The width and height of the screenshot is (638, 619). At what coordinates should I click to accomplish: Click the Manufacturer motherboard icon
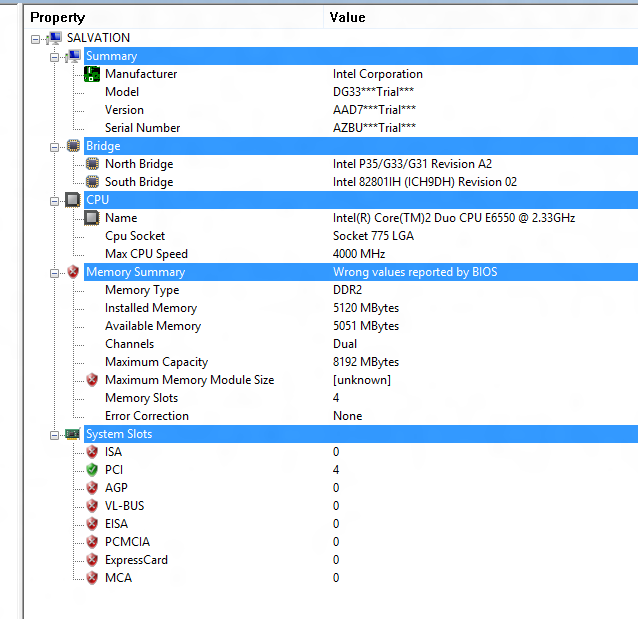[92, 74]
